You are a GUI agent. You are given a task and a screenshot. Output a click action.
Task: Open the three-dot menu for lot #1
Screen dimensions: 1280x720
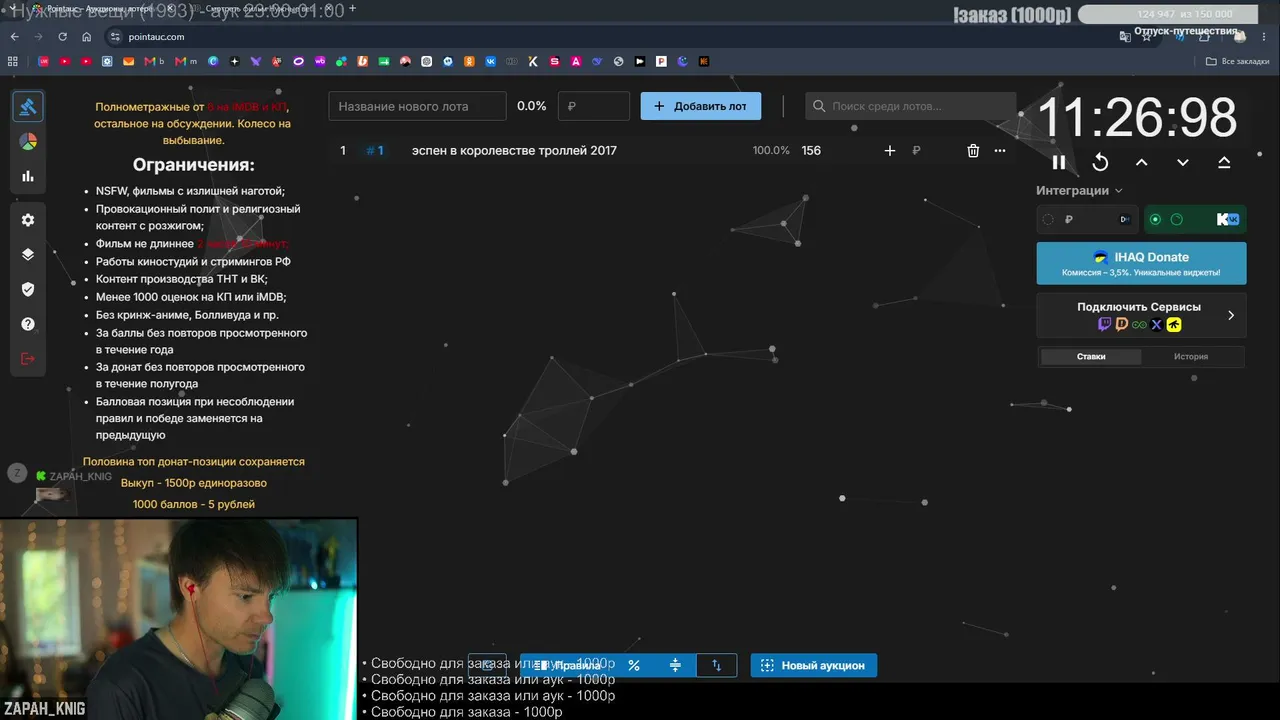point(1000,151)
